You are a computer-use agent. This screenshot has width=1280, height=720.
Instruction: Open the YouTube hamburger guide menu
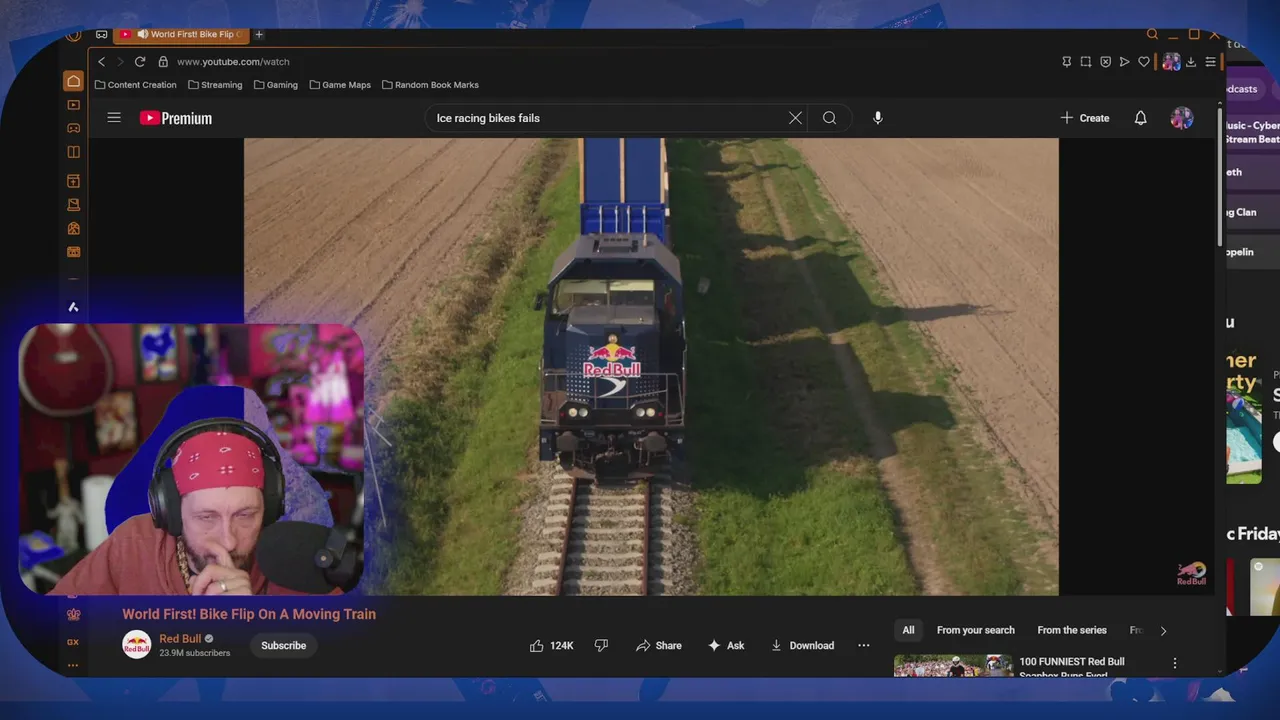114,118
